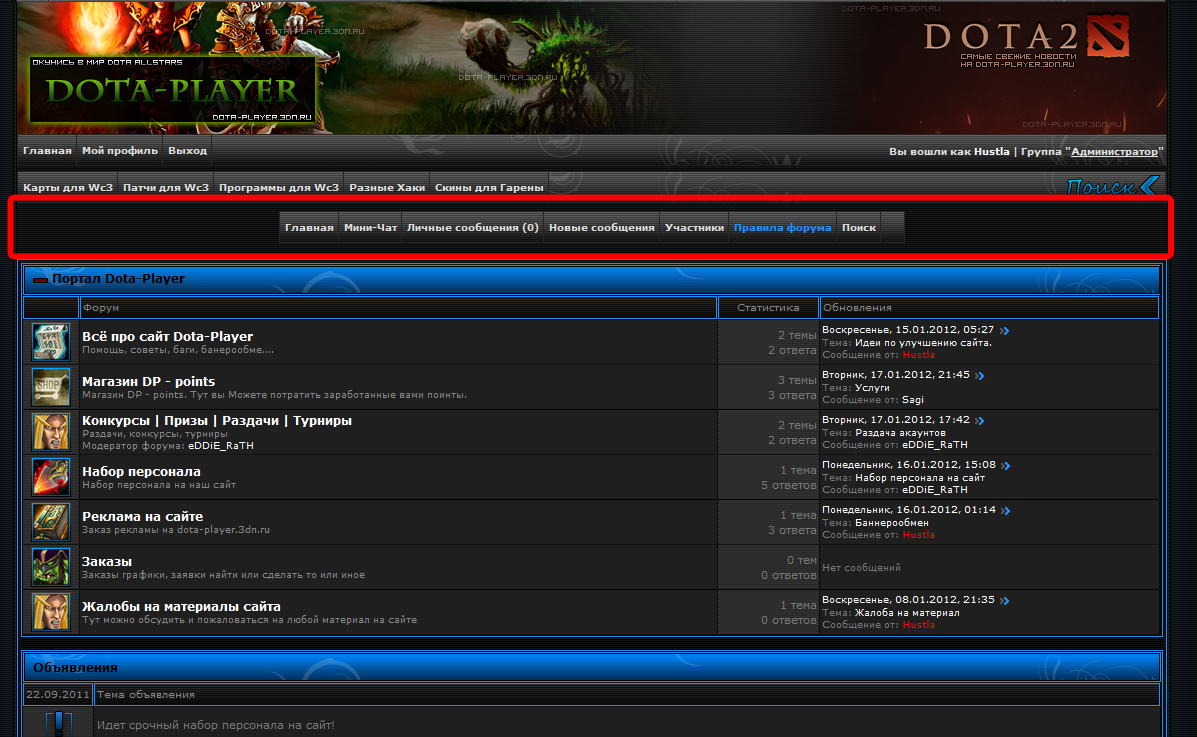Click the Объявления section header
Screen dimensions: 1197x737
coord(76,668)
